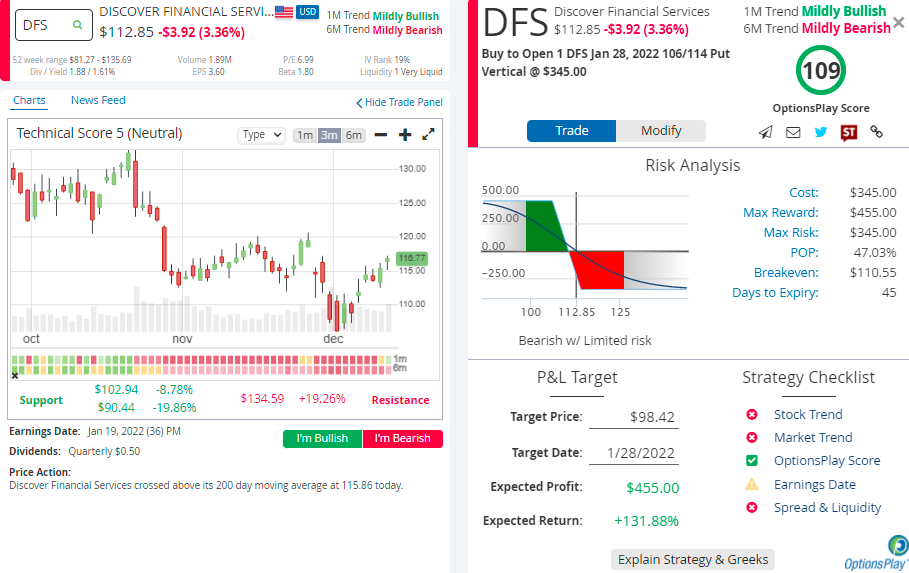Open the Earnings Date checklist link
This screenshot has height=573, width=909.
point(815,484)
